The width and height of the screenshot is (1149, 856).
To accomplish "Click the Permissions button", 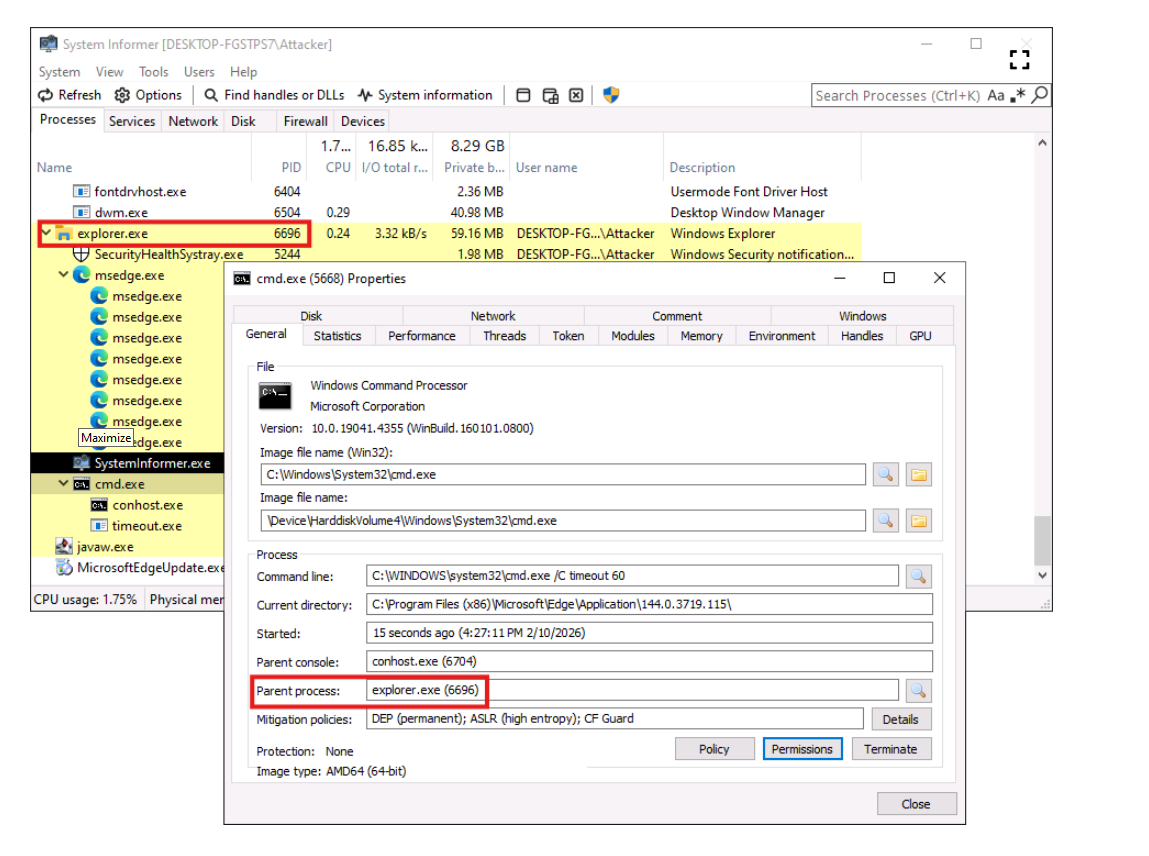I will coord(802,749).
